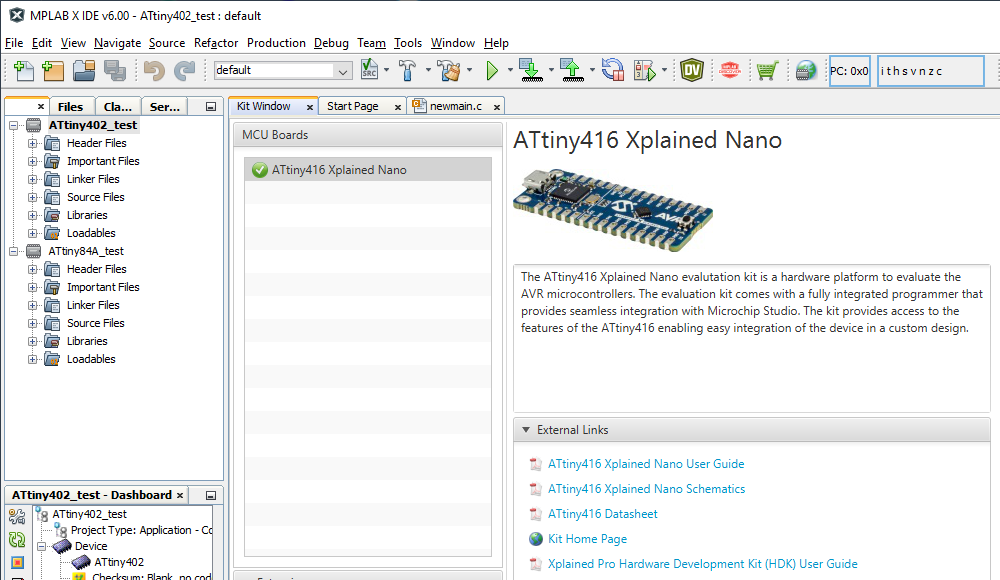Click the Open Project folder icon
Screen dimensions: 1000x580
click(x=84, y=70)
